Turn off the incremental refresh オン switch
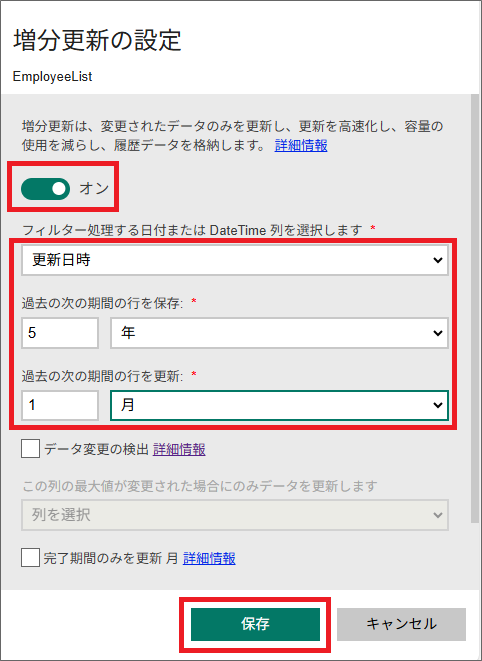 pos(46,188)
